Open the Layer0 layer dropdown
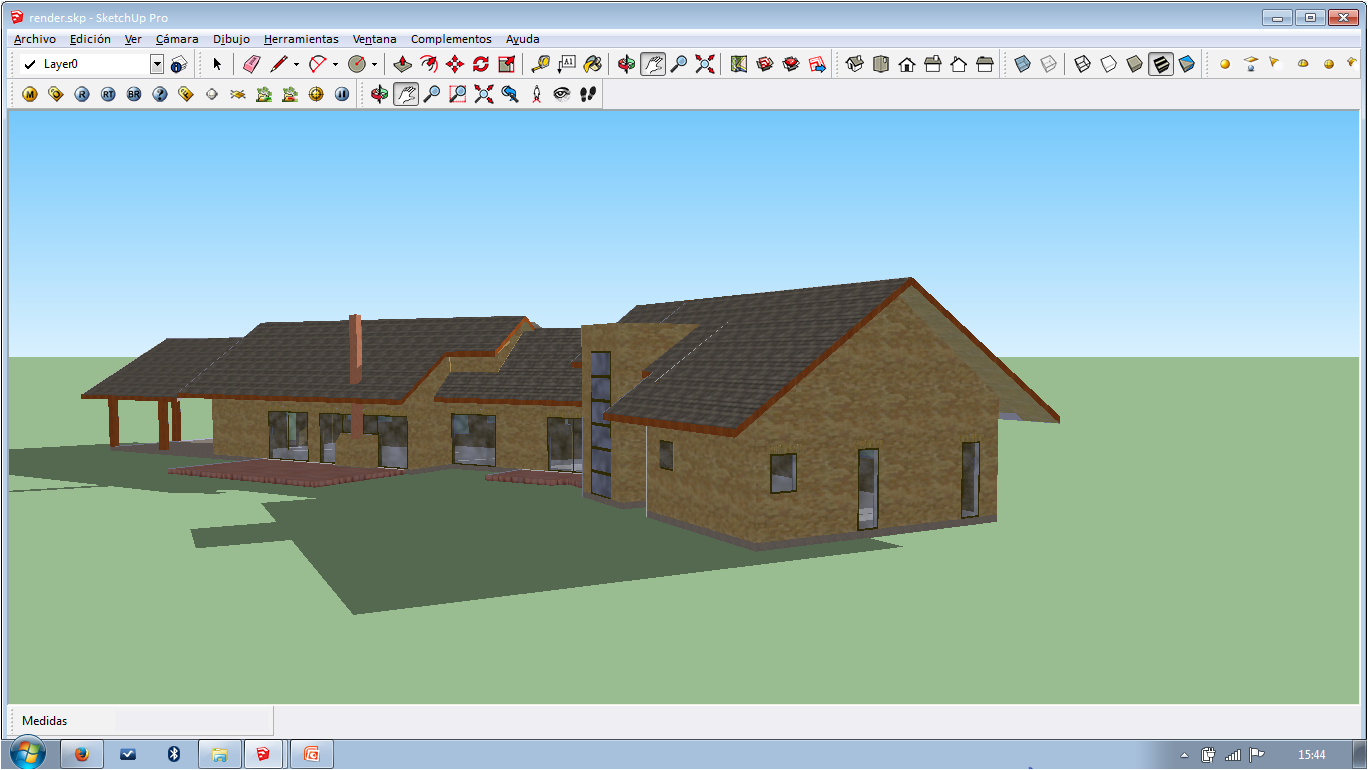 (x=157, y=64)
